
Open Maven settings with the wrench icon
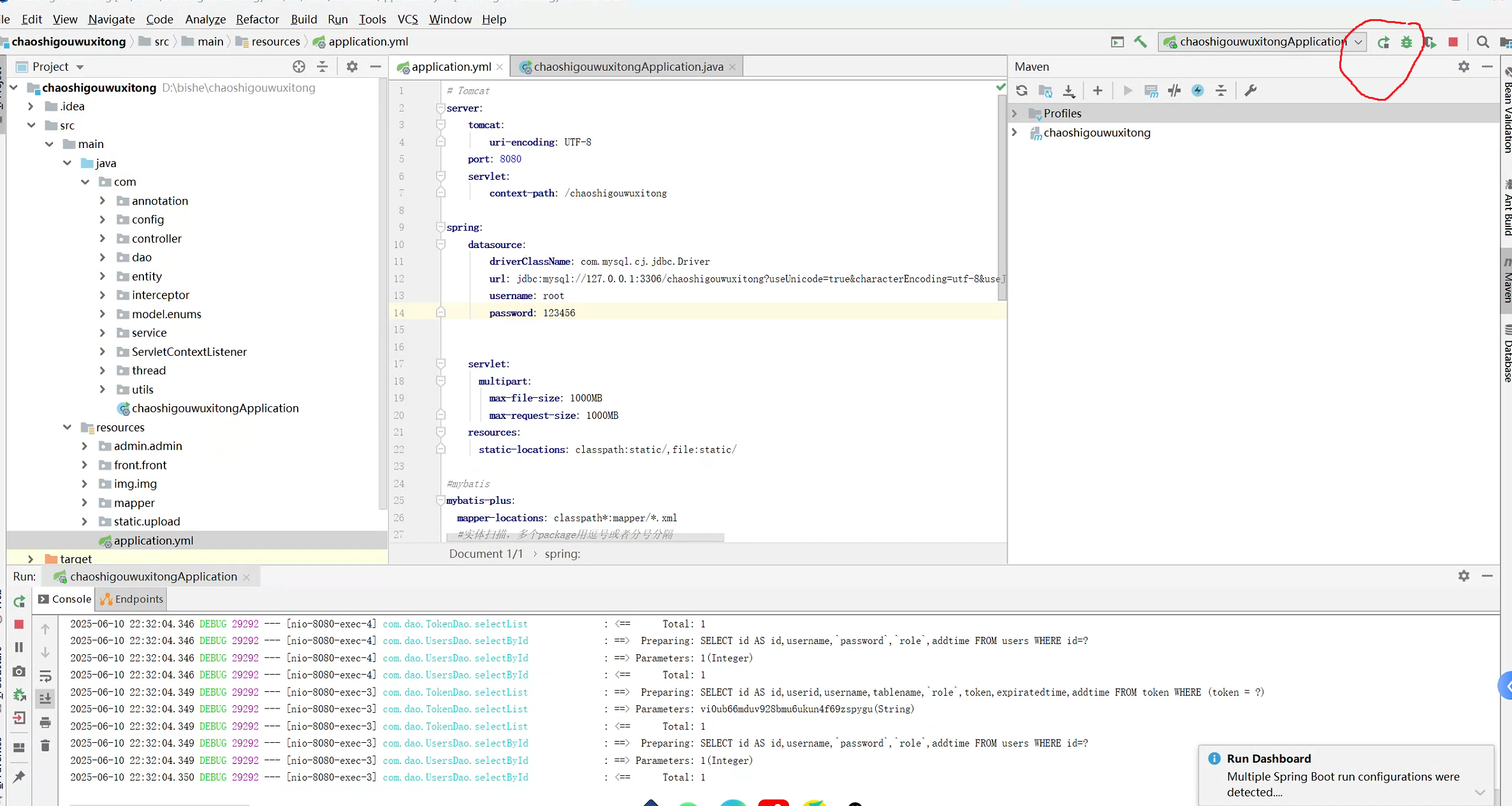[x=1251, y=91]
